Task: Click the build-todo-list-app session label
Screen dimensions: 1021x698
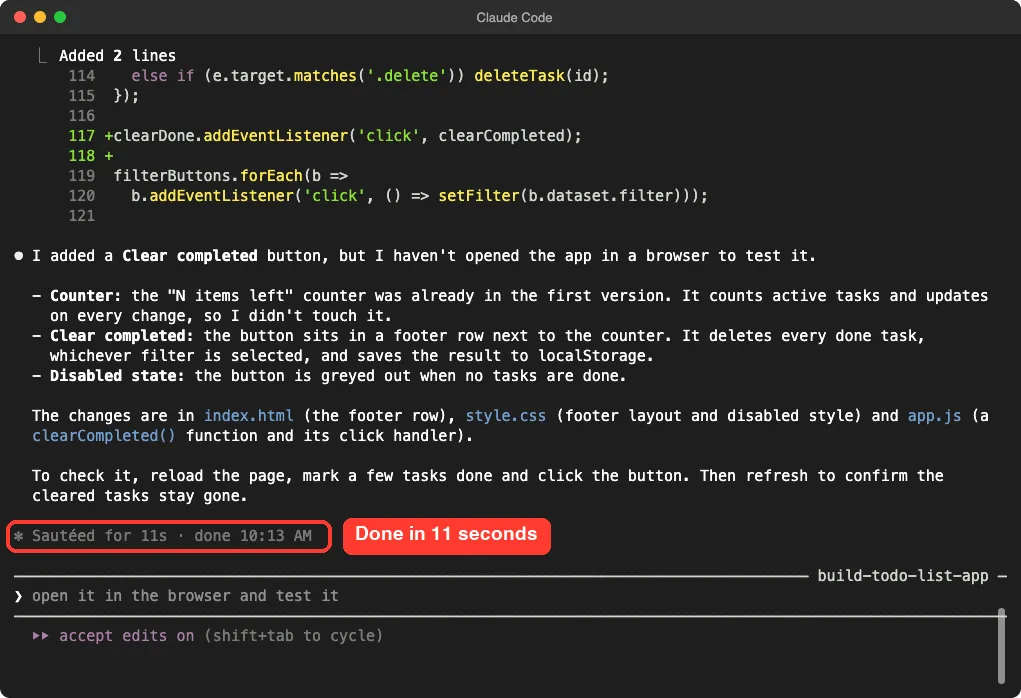Action: pyautogui.click(x=902, y=576)
